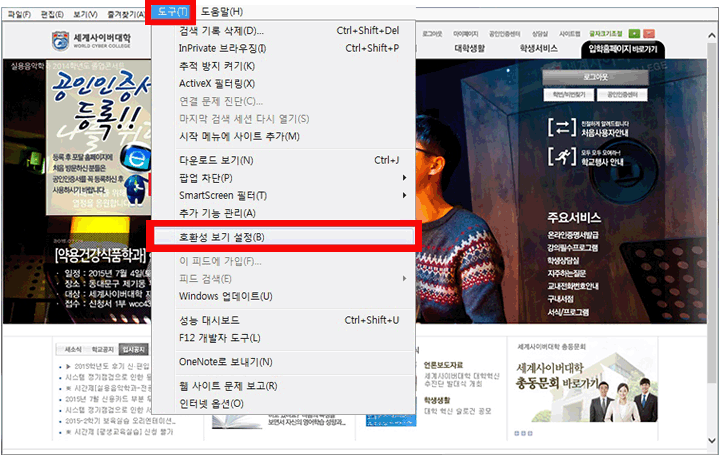Open the 편집(E) menu
Image resolution: width=723 pixels, height=456 pixels.
(x=52, y=15)
